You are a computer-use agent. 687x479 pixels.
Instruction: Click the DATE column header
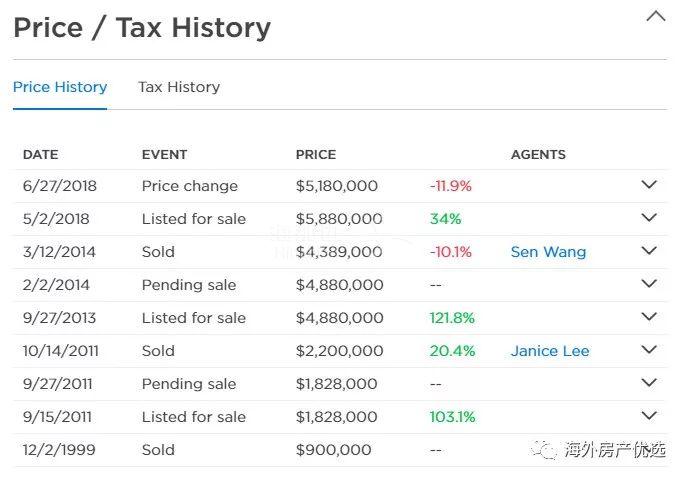(x=41, y=155)
